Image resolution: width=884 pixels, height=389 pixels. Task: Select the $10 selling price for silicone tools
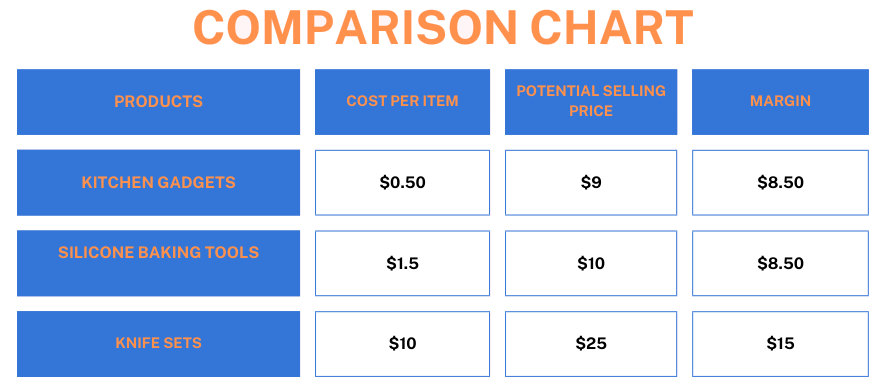click(591, 263)
